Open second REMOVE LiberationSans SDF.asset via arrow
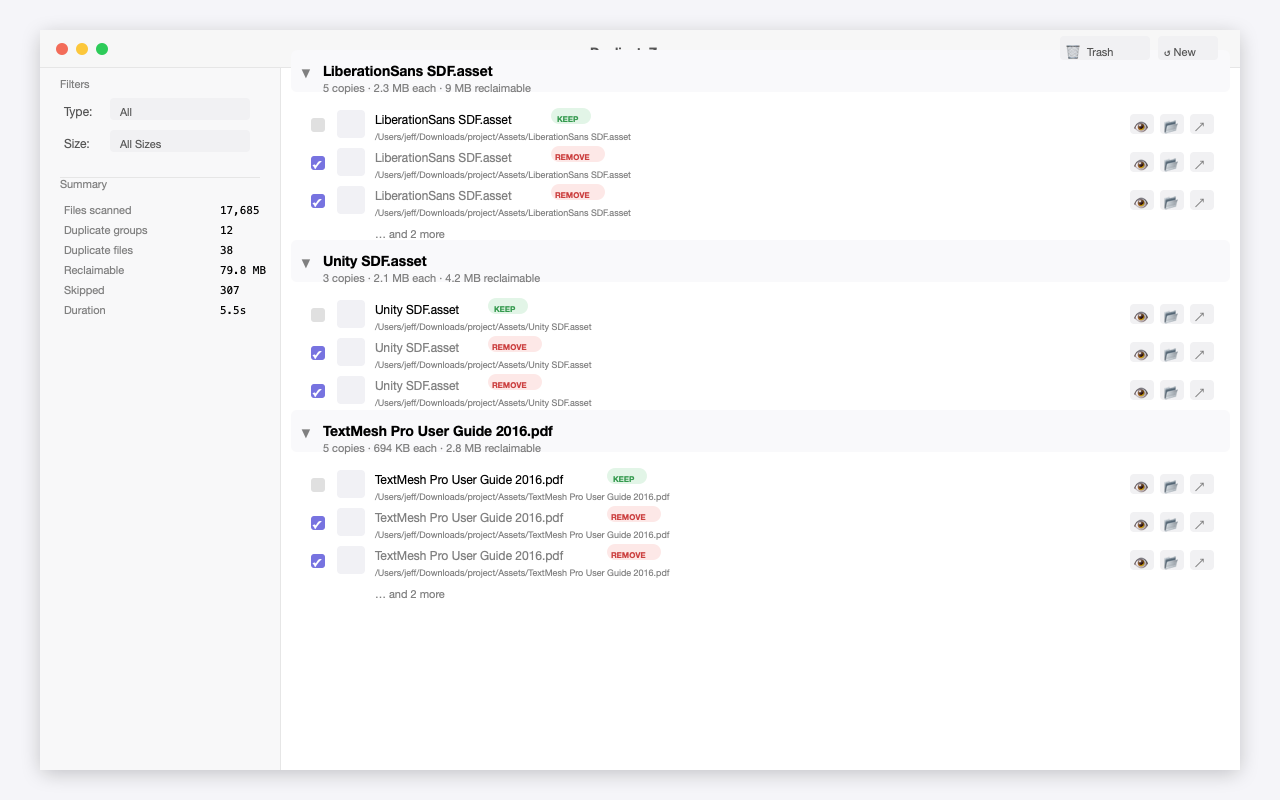Screen dimensions: 1280x800 [1202, 201]
